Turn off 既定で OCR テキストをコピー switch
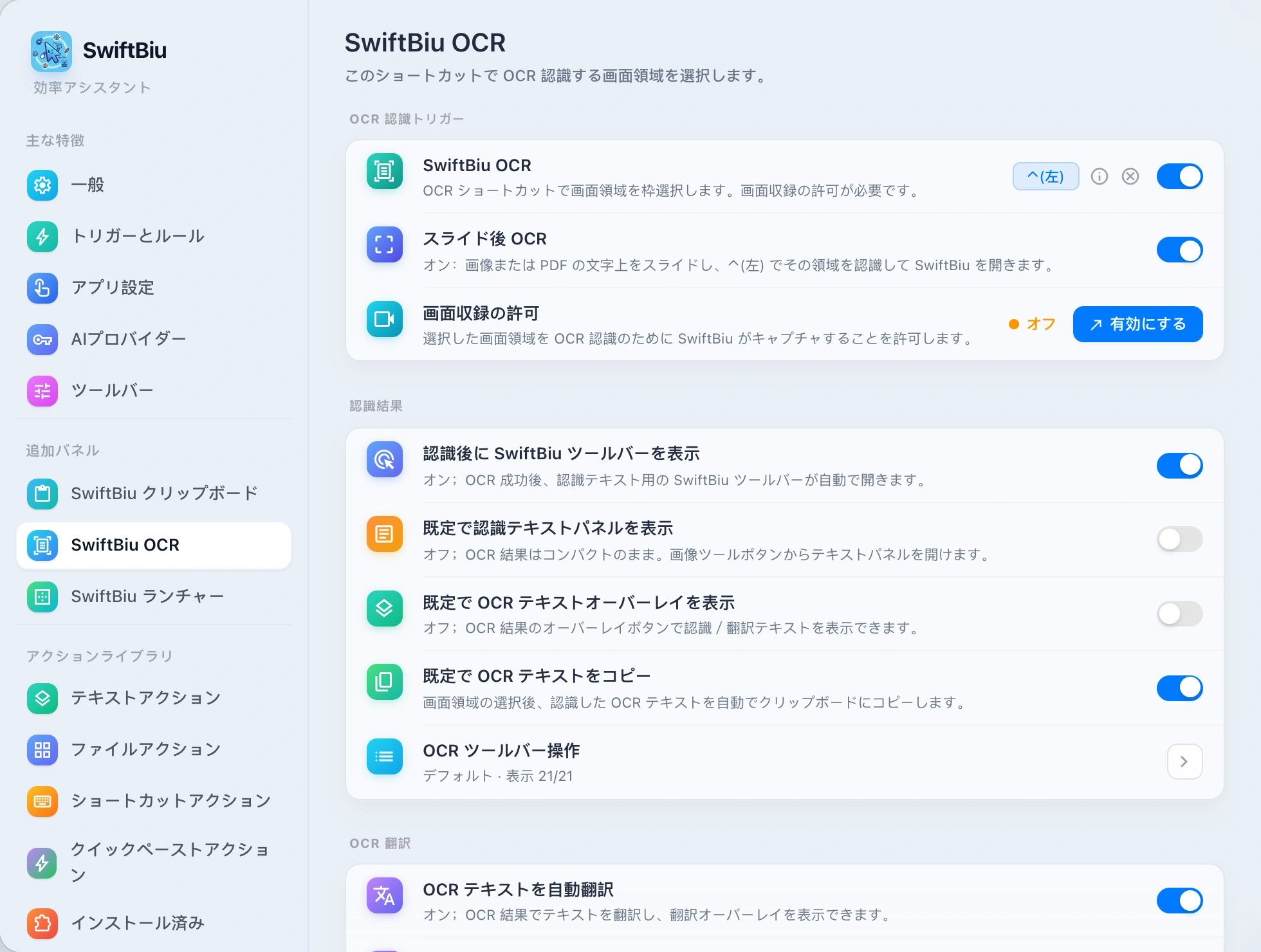This screenshot has height=952, width=1261. coord(1179,688)
